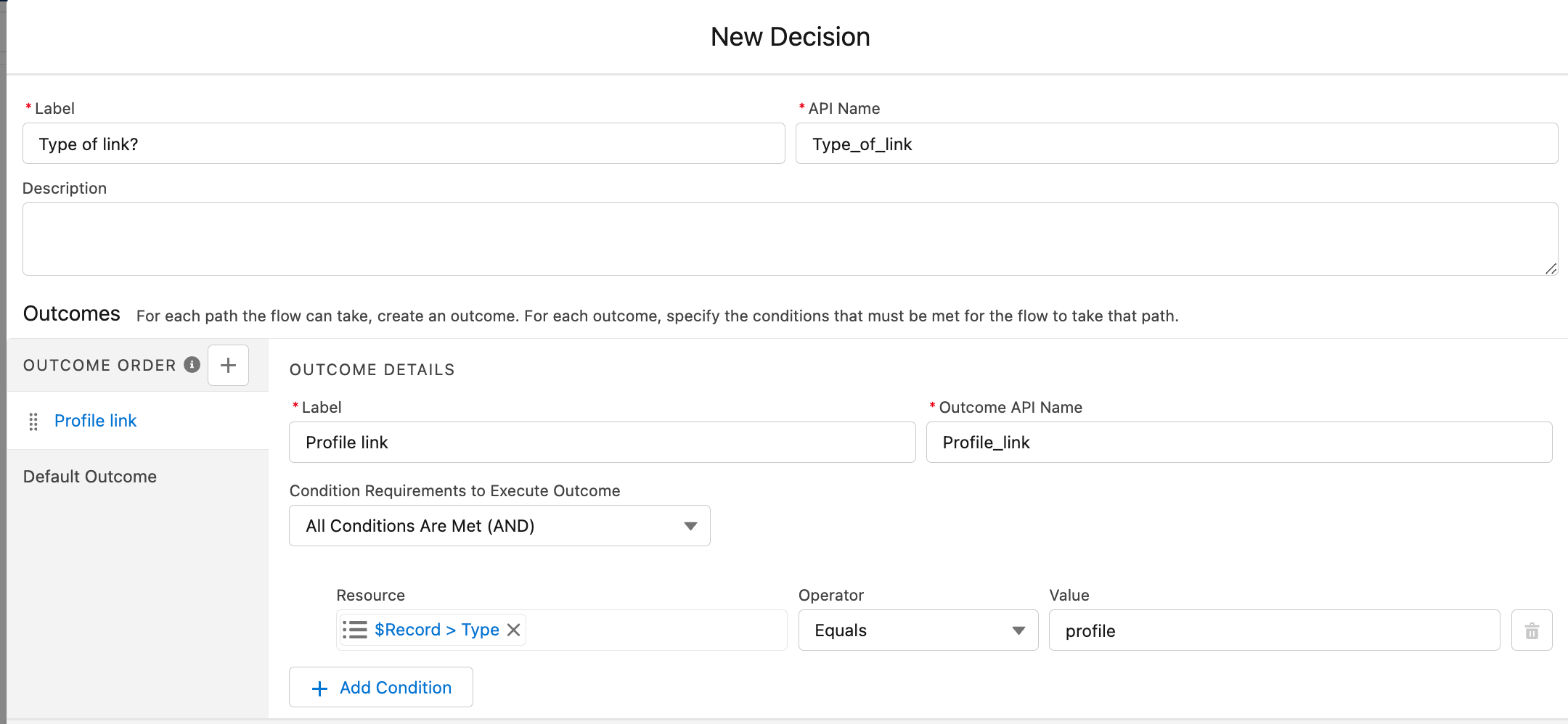1568x724 pixels.
Task: Click the Description text area
Action: click(790, 239)
